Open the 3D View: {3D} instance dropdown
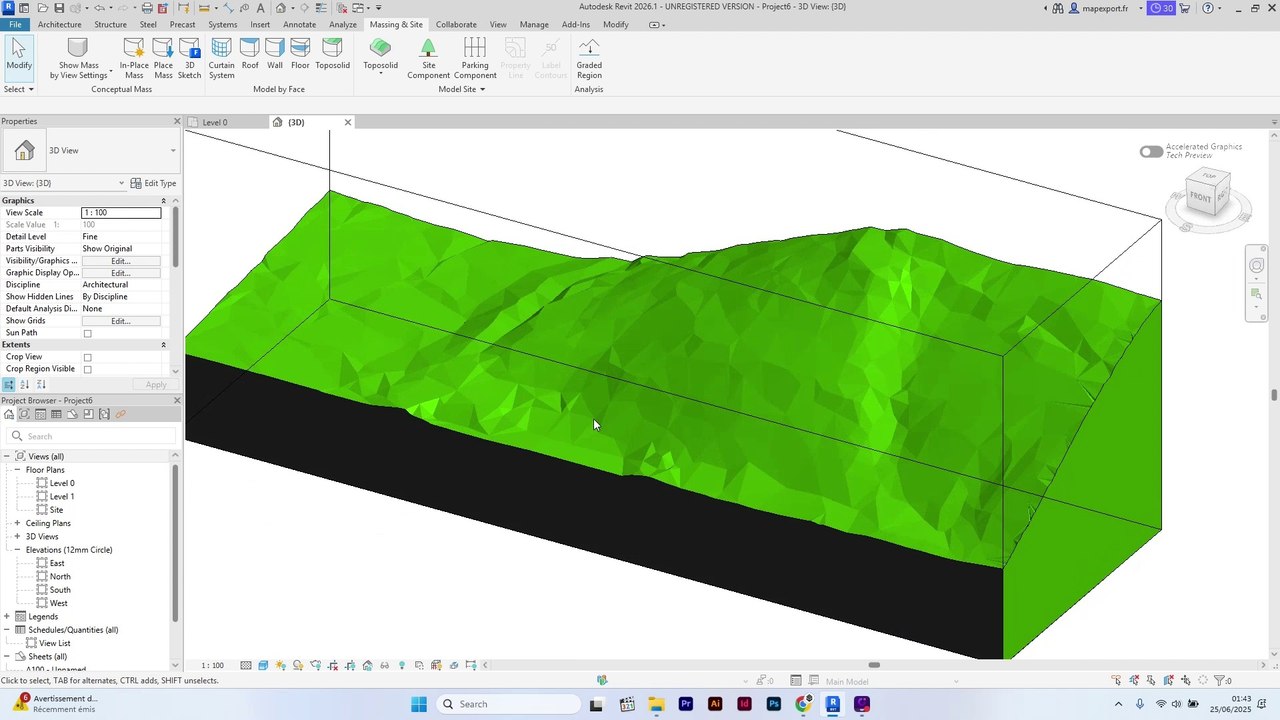The height and width of the screenshot is (720, 1280). point(122,183)
